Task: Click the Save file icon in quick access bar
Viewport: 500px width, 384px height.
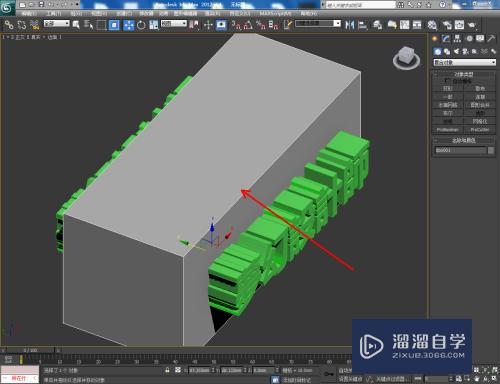Action: [41, 5]
